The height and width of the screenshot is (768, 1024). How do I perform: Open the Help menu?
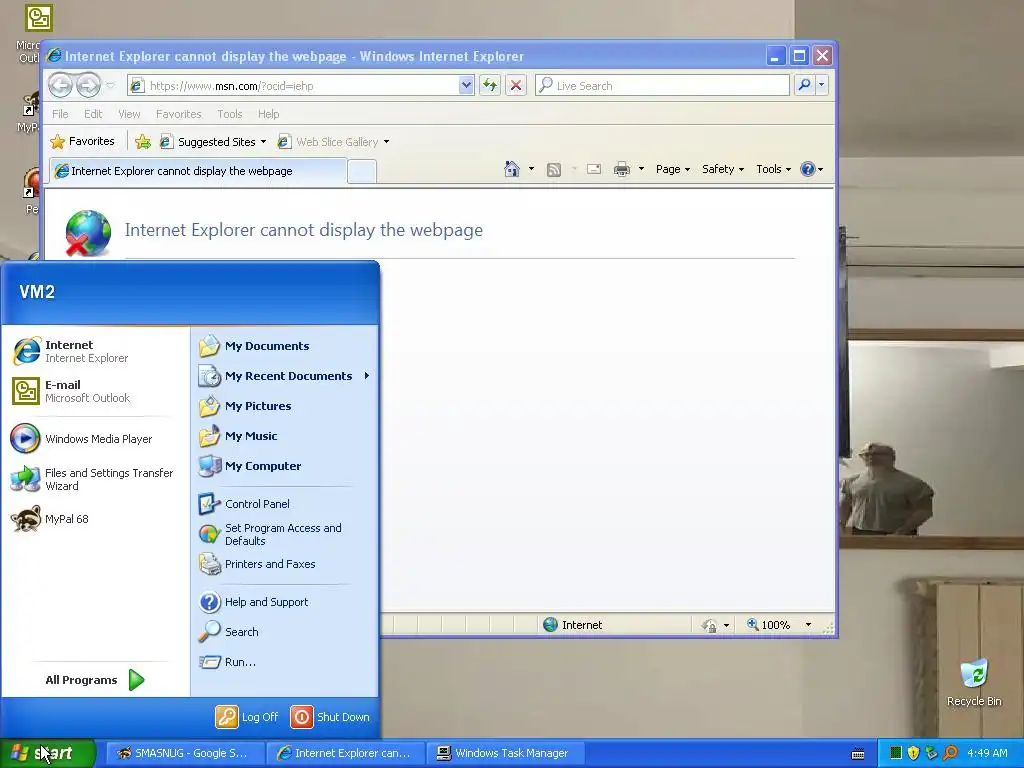point(268,114)
